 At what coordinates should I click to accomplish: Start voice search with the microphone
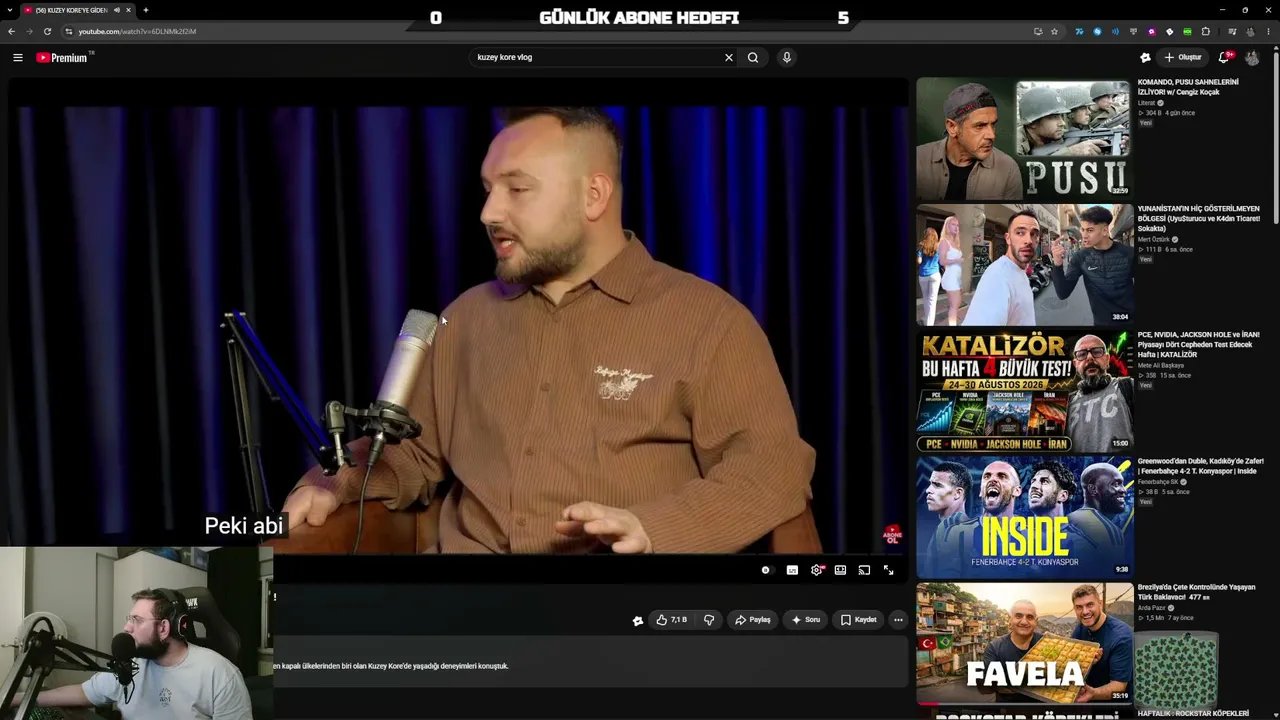click(787, 58)
